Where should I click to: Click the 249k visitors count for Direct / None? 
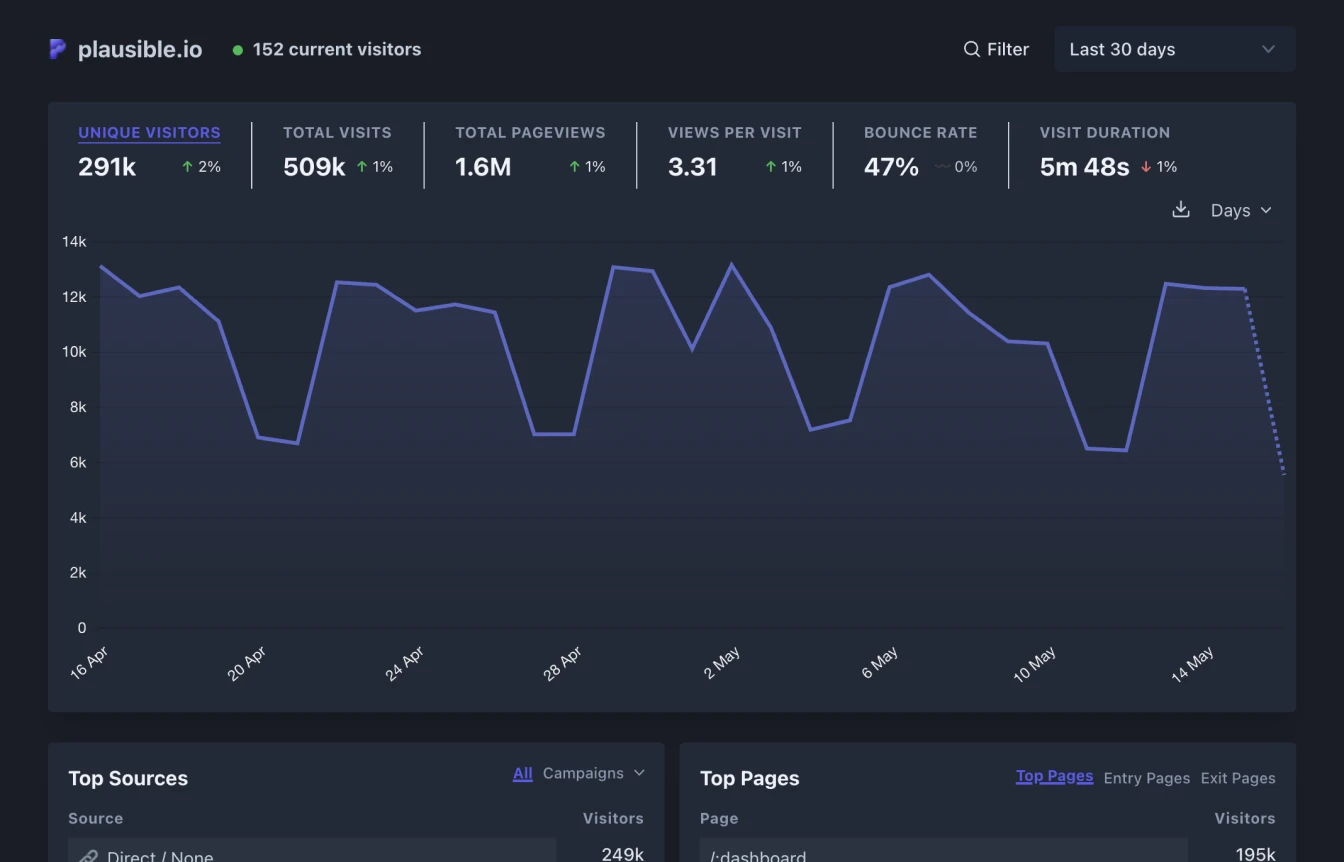point(622,854)
